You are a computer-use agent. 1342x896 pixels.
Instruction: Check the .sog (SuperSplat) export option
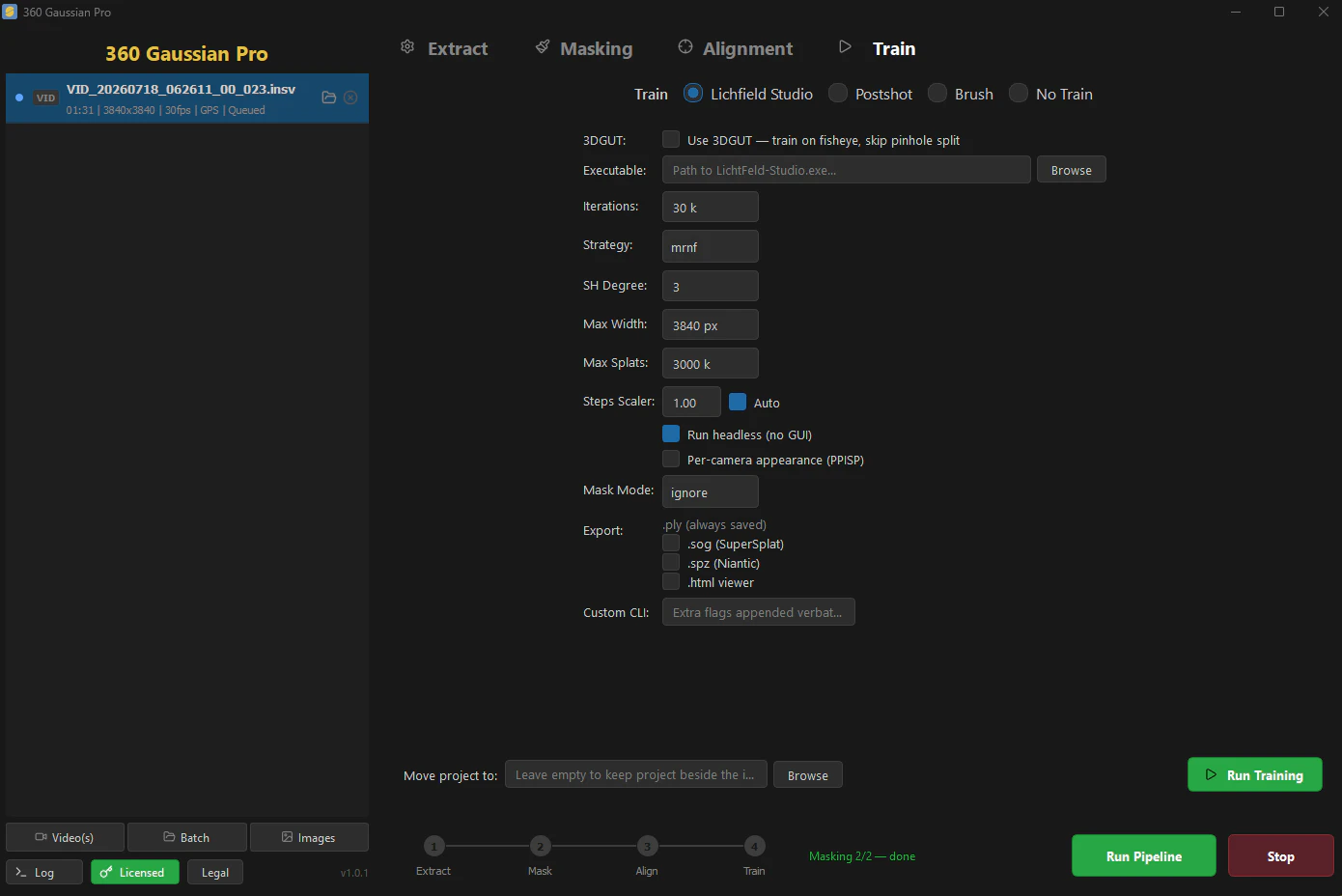point(671,544)
